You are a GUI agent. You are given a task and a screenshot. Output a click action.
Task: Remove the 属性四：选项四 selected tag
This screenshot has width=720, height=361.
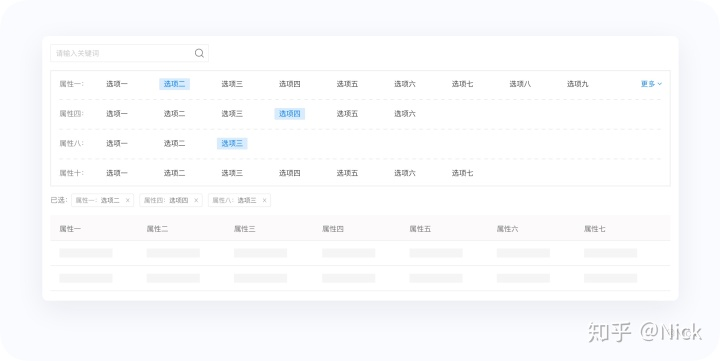pyautogui.click(x=196, y=200)
